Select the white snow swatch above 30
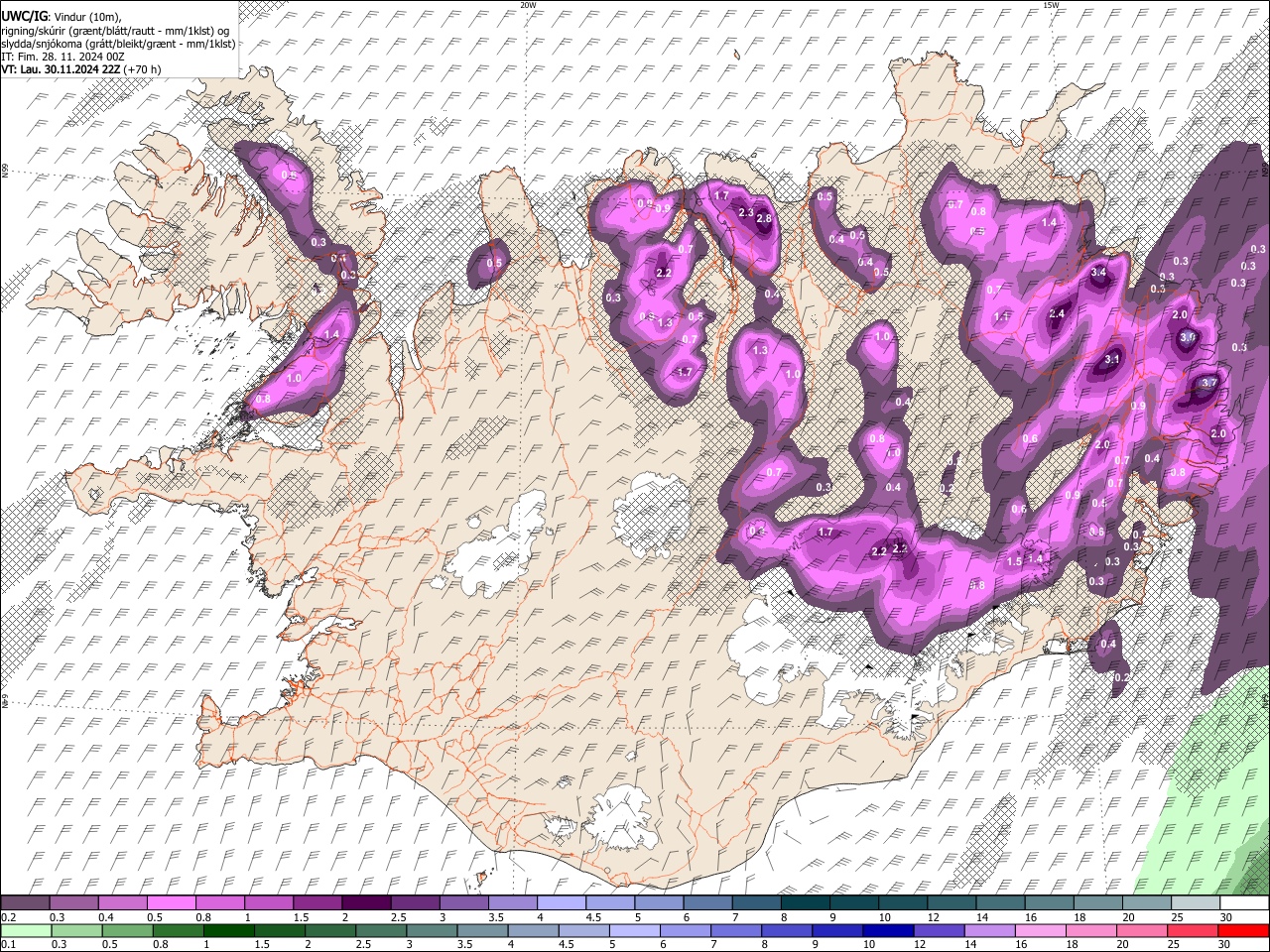The height and width of the screenshot is (952, 1270). tap(1245, 903)
